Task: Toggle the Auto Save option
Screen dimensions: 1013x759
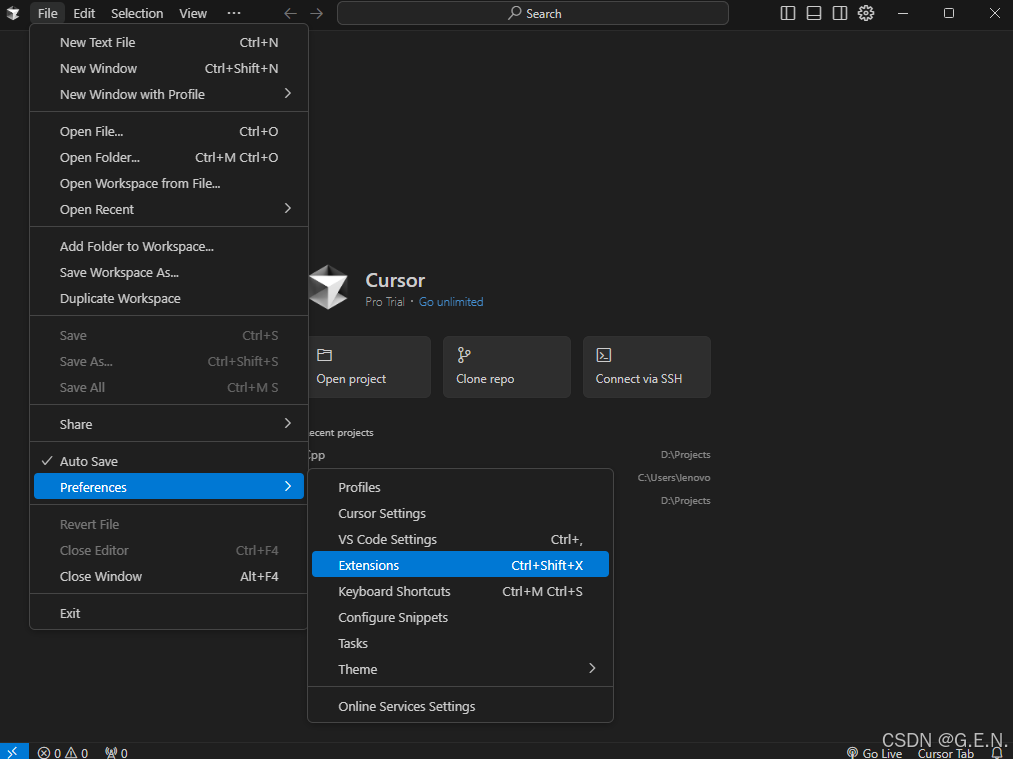Action: (169, 461)
